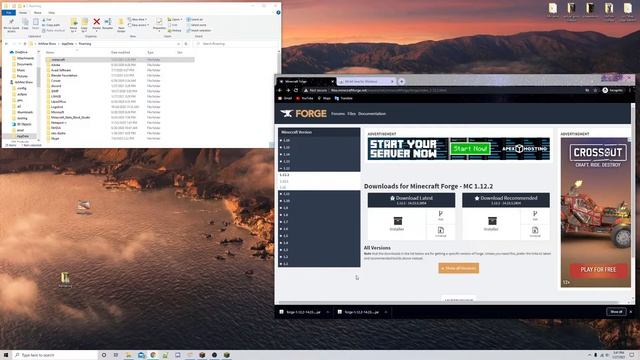Click Explorer's Up one level arrow
Viewport: 640px width, 360px height.
point(25,44)
